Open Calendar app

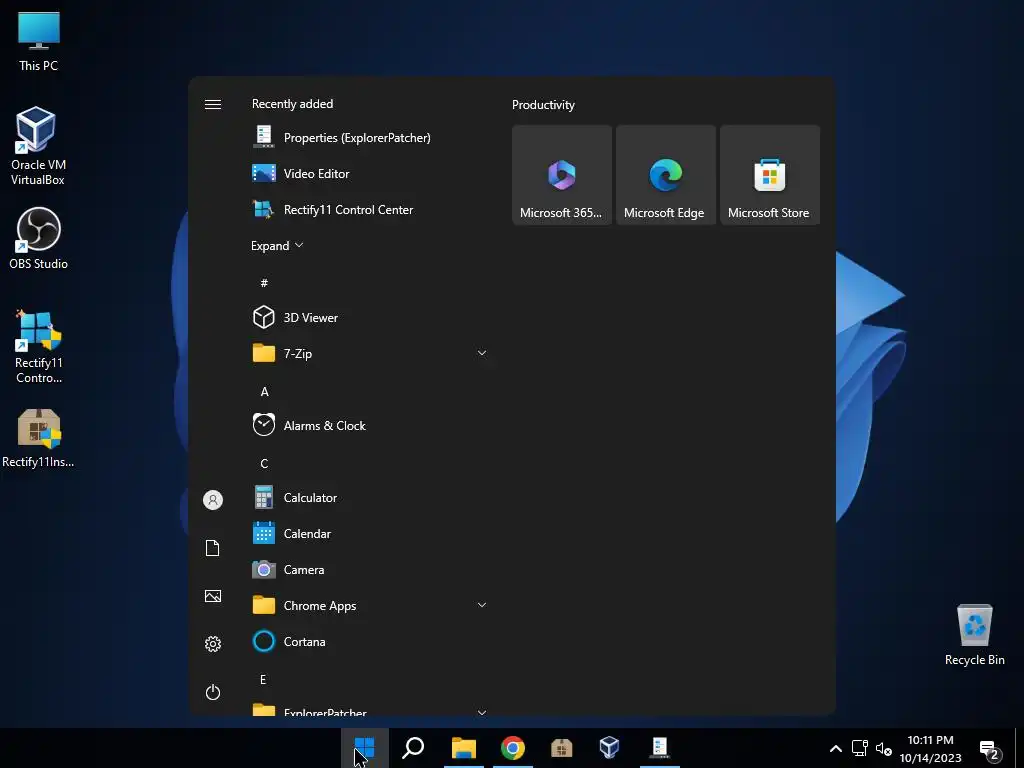point(370,534)
